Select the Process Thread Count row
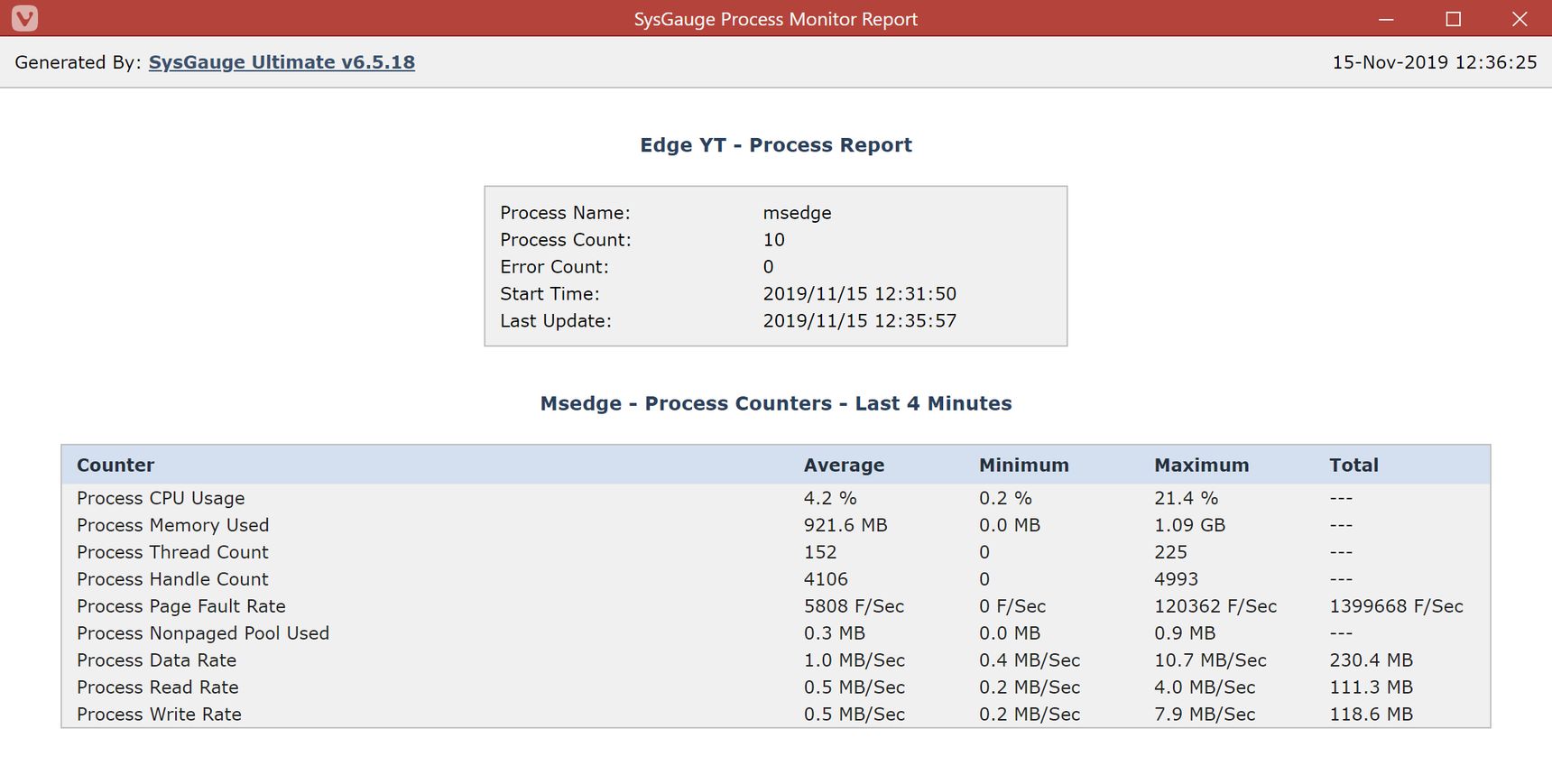 point(776,552)
